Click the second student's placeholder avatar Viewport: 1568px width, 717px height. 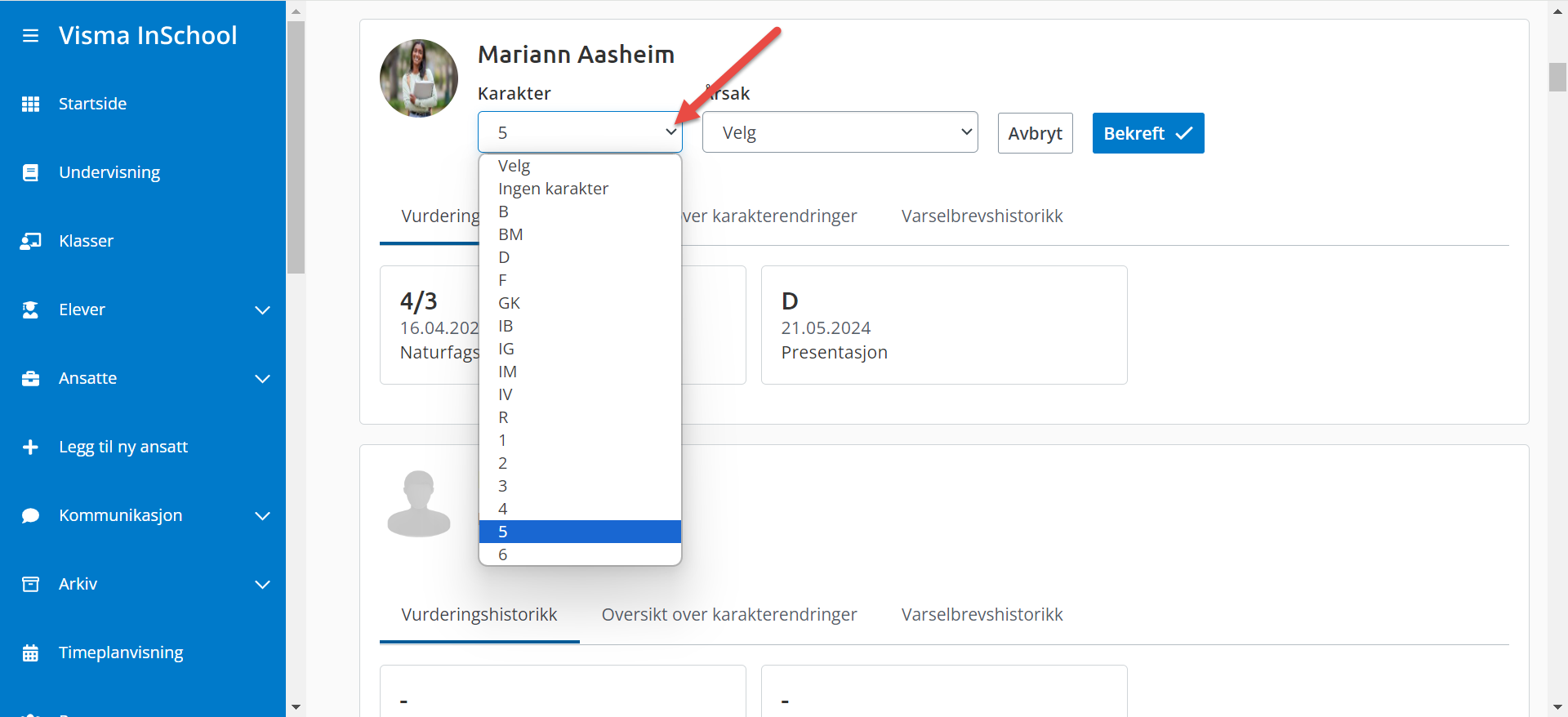click(x=419, y=503)
